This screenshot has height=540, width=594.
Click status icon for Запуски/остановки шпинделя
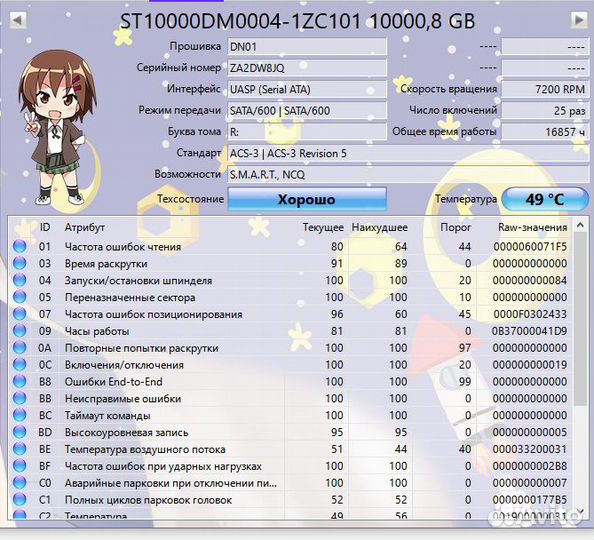click(20, 280)
